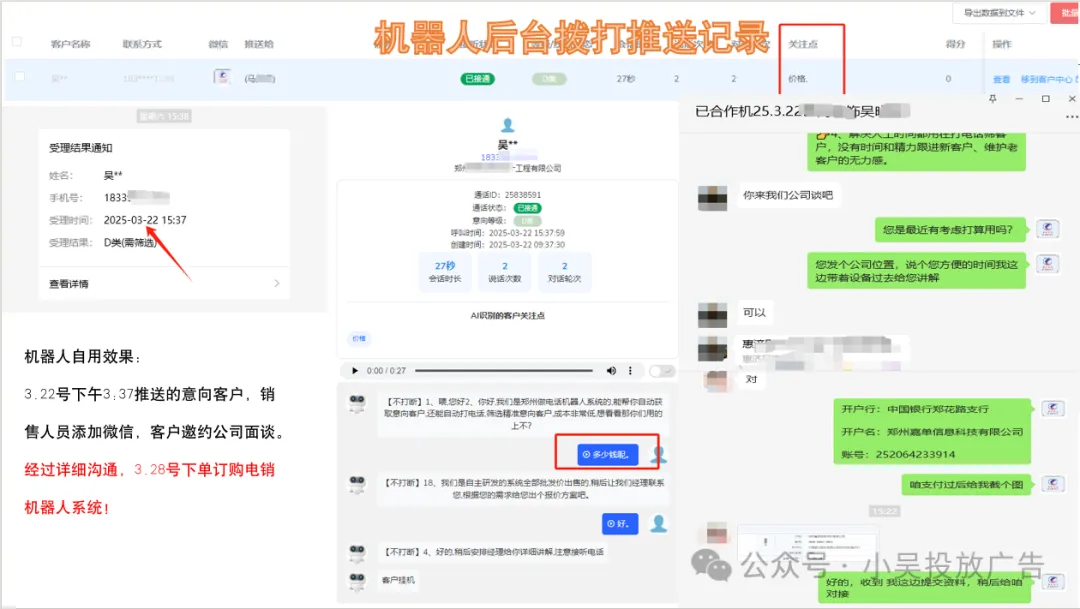Image resolution: width=1080 pixels, height=609 pixels.
Task: Toggle the select-all checkbox in the table header
Action: (x=16, y=43)
